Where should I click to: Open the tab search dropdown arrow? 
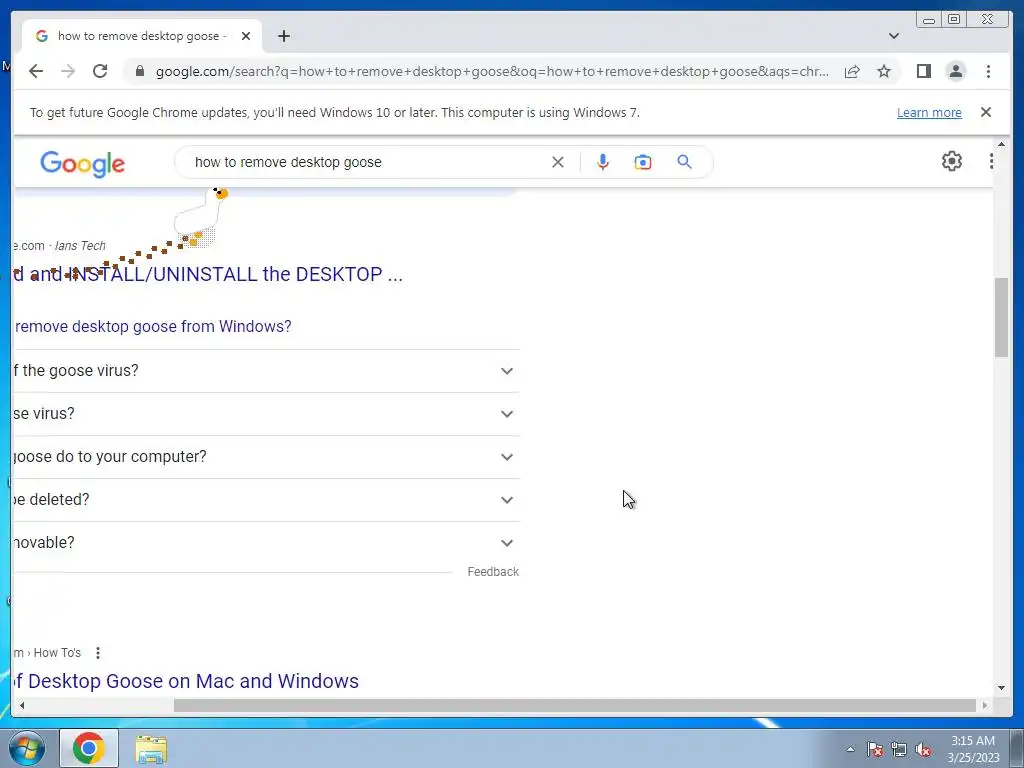coord(893,36)
